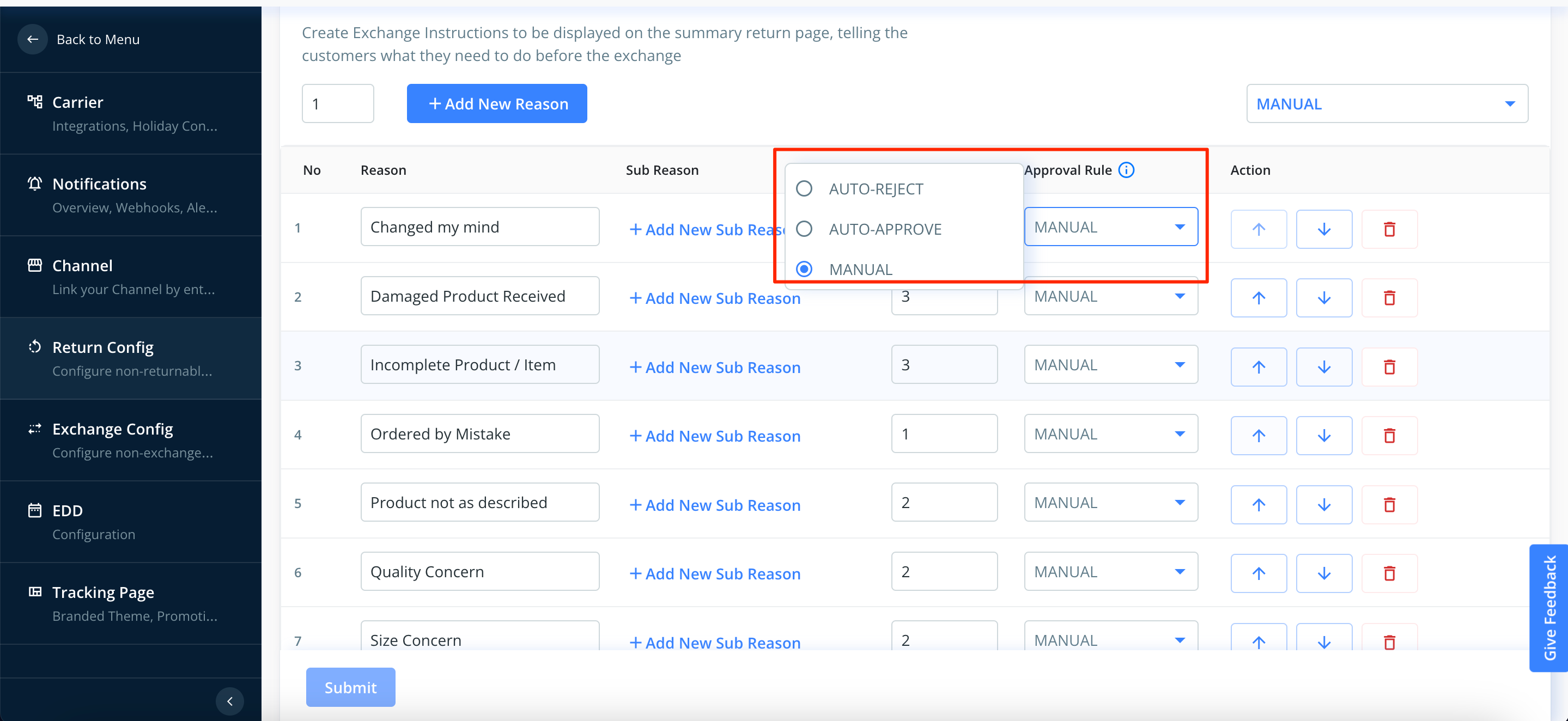This screenshot has height=721, width=1568.
Task: Move 'Incomplete Product / Item' row down
Action: 1323,367
